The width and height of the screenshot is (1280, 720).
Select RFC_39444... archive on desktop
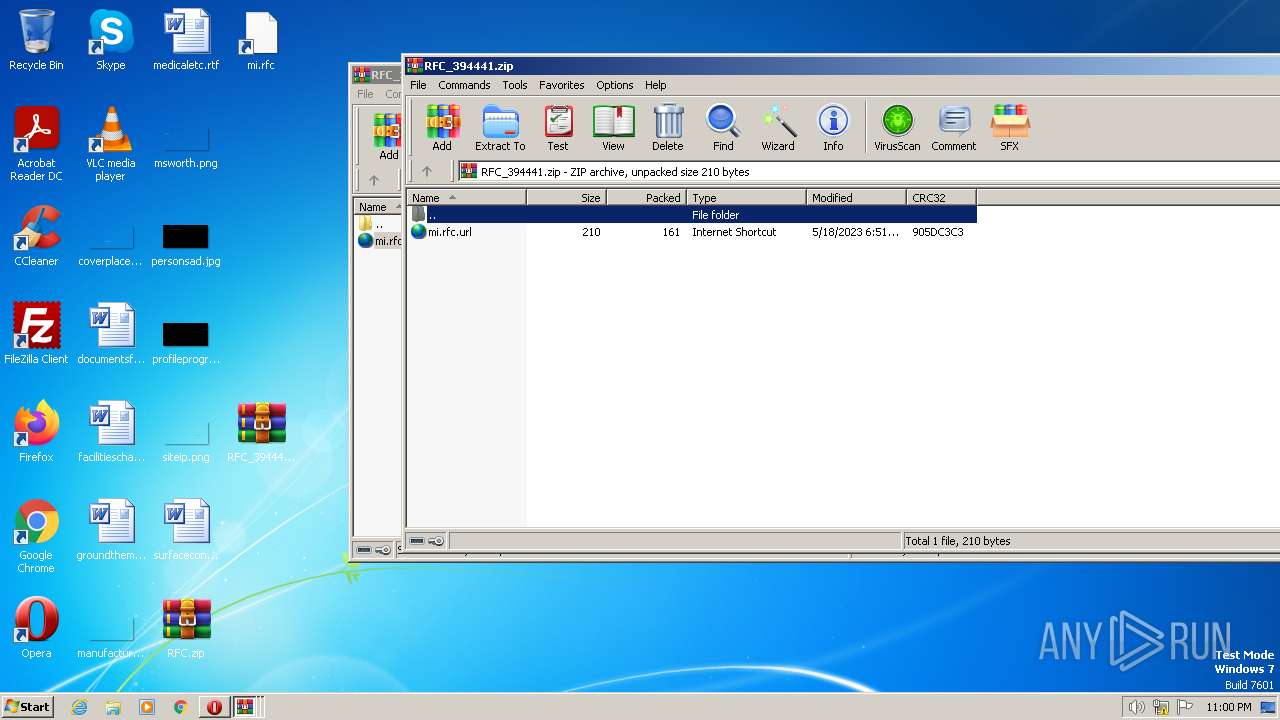(x=261, y=432)
